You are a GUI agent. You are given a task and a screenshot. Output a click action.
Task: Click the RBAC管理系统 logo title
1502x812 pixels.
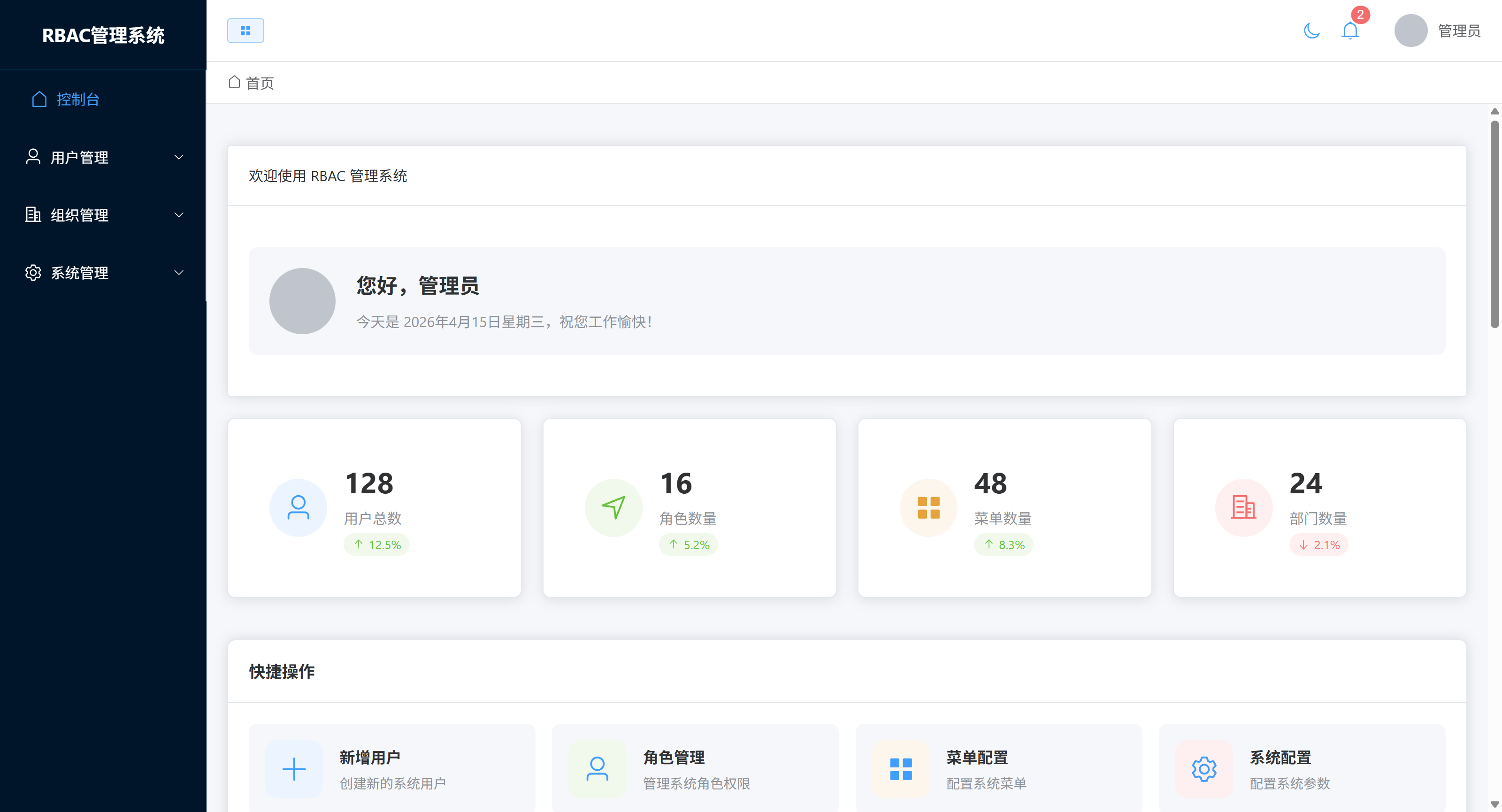click(103, 36)
